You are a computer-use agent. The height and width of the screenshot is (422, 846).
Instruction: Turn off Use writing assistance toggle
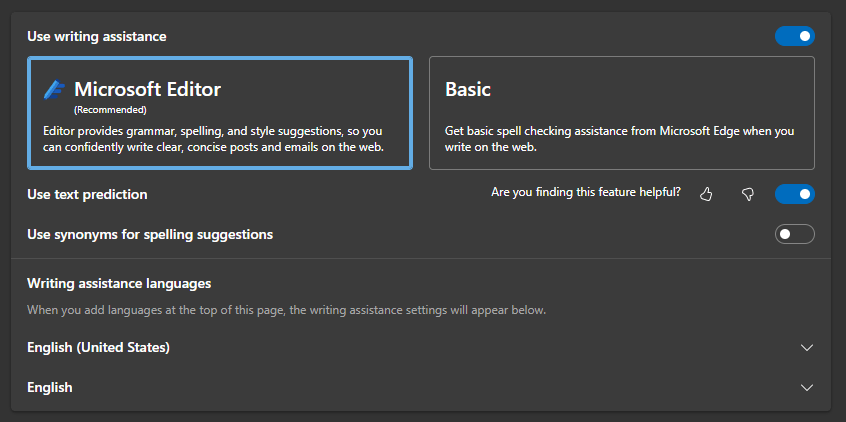coord(795,36)
